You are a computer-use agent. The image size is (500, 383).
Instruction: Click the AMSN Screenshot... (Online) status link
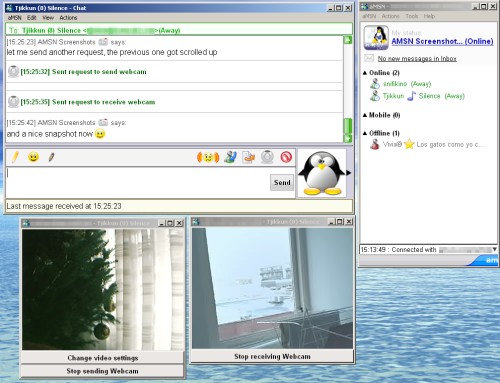pos(442,41)
